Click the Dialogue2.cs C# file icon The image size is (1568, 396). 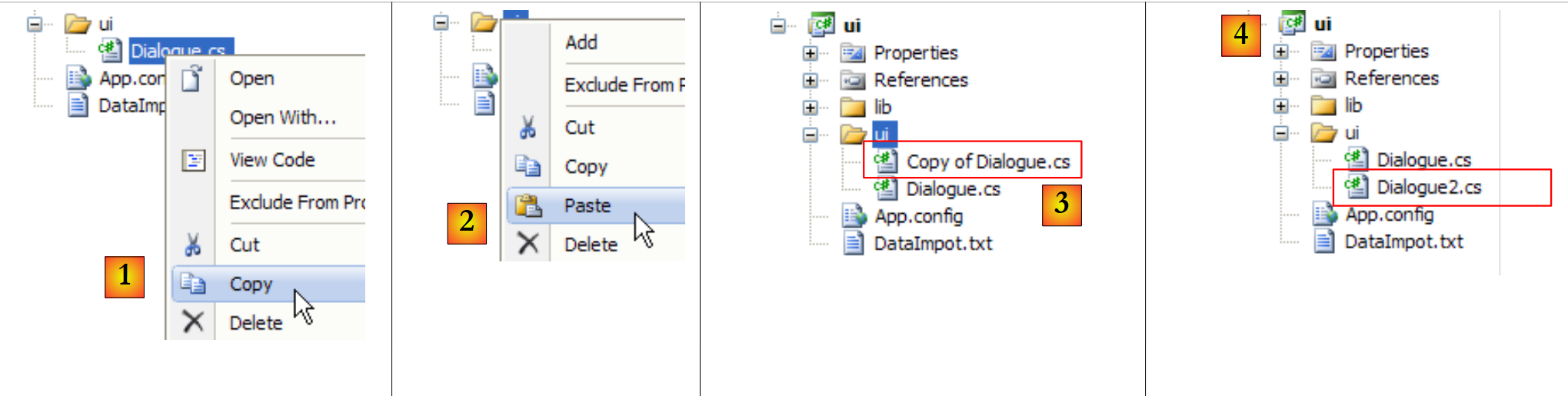click(x=1355, y=186)
